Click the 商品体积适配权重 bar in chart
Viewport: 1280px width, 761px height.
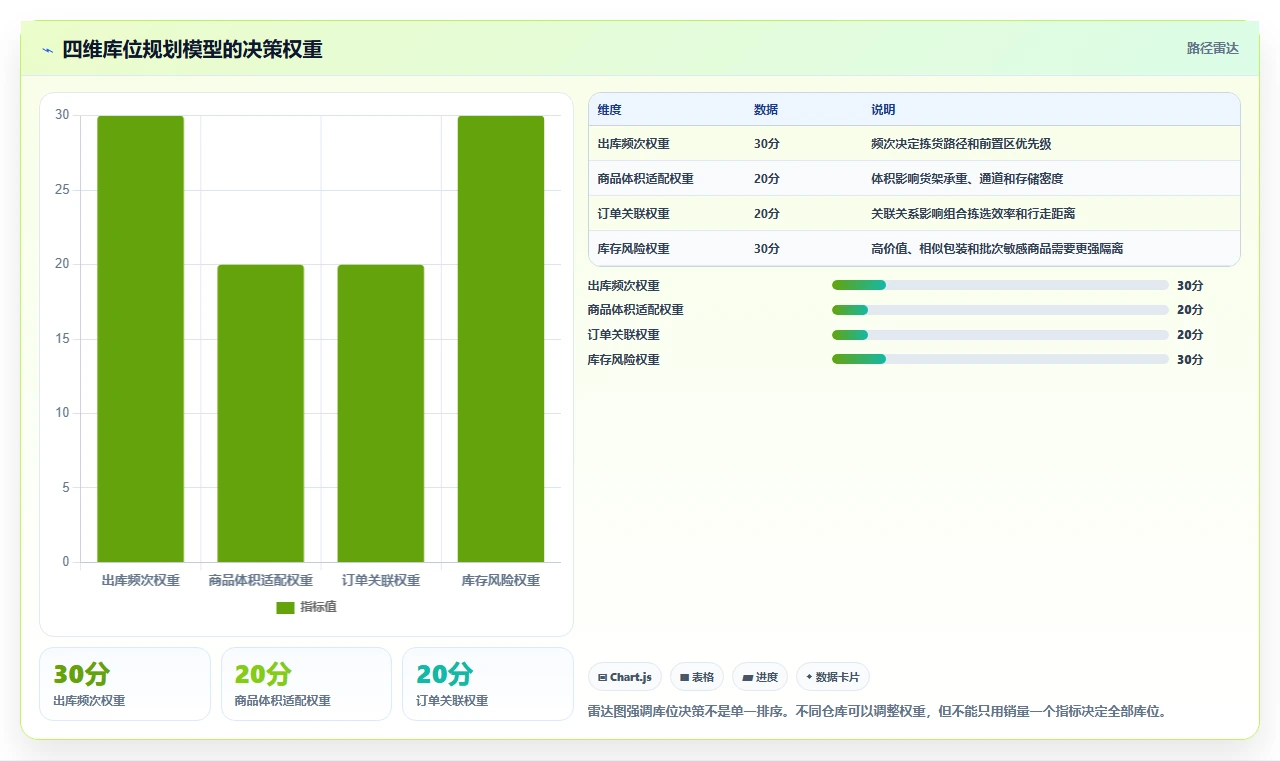(x=260, y=413)
